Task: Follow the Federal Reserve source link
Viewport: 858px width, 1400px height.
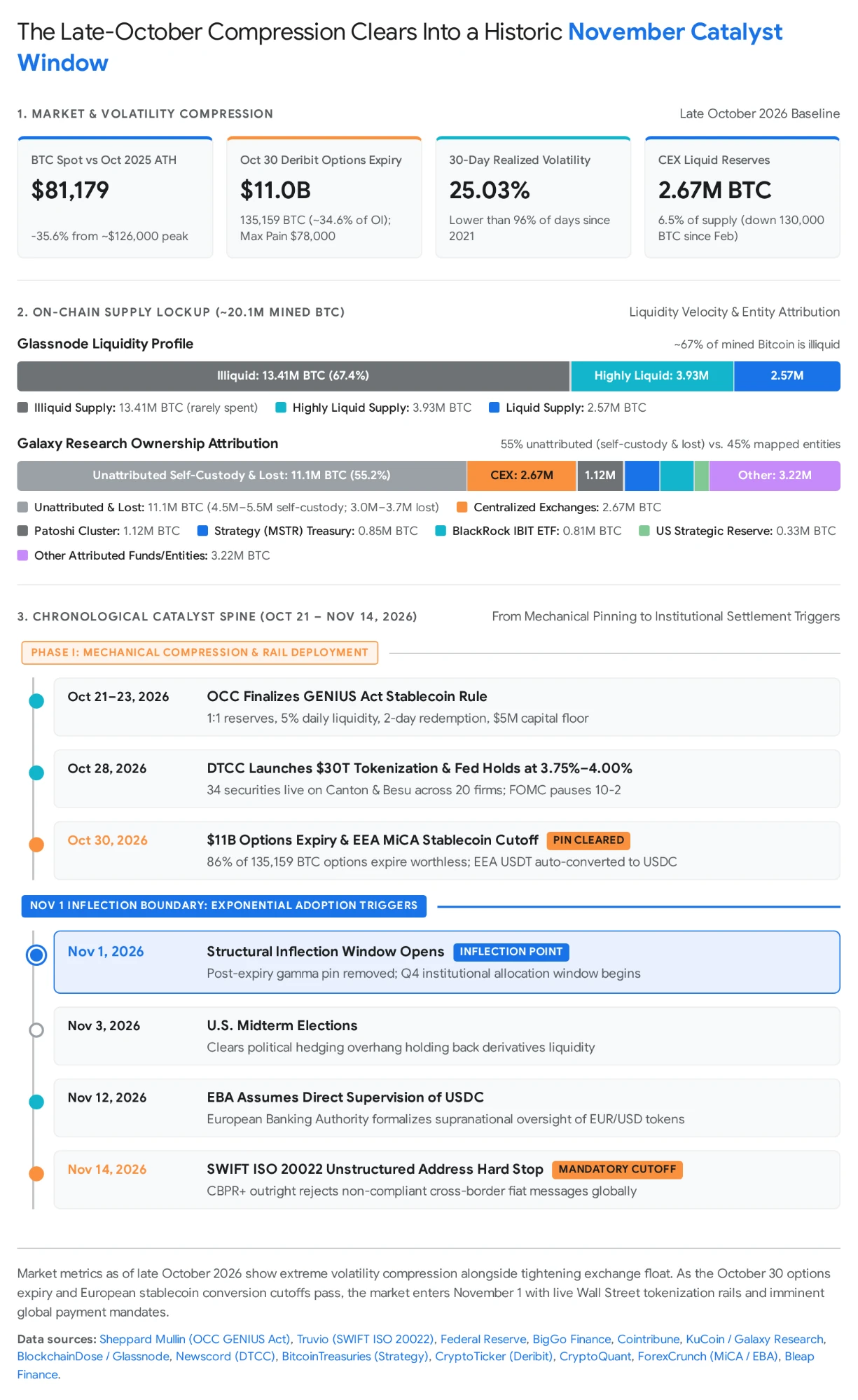Action: point(483,1339)
